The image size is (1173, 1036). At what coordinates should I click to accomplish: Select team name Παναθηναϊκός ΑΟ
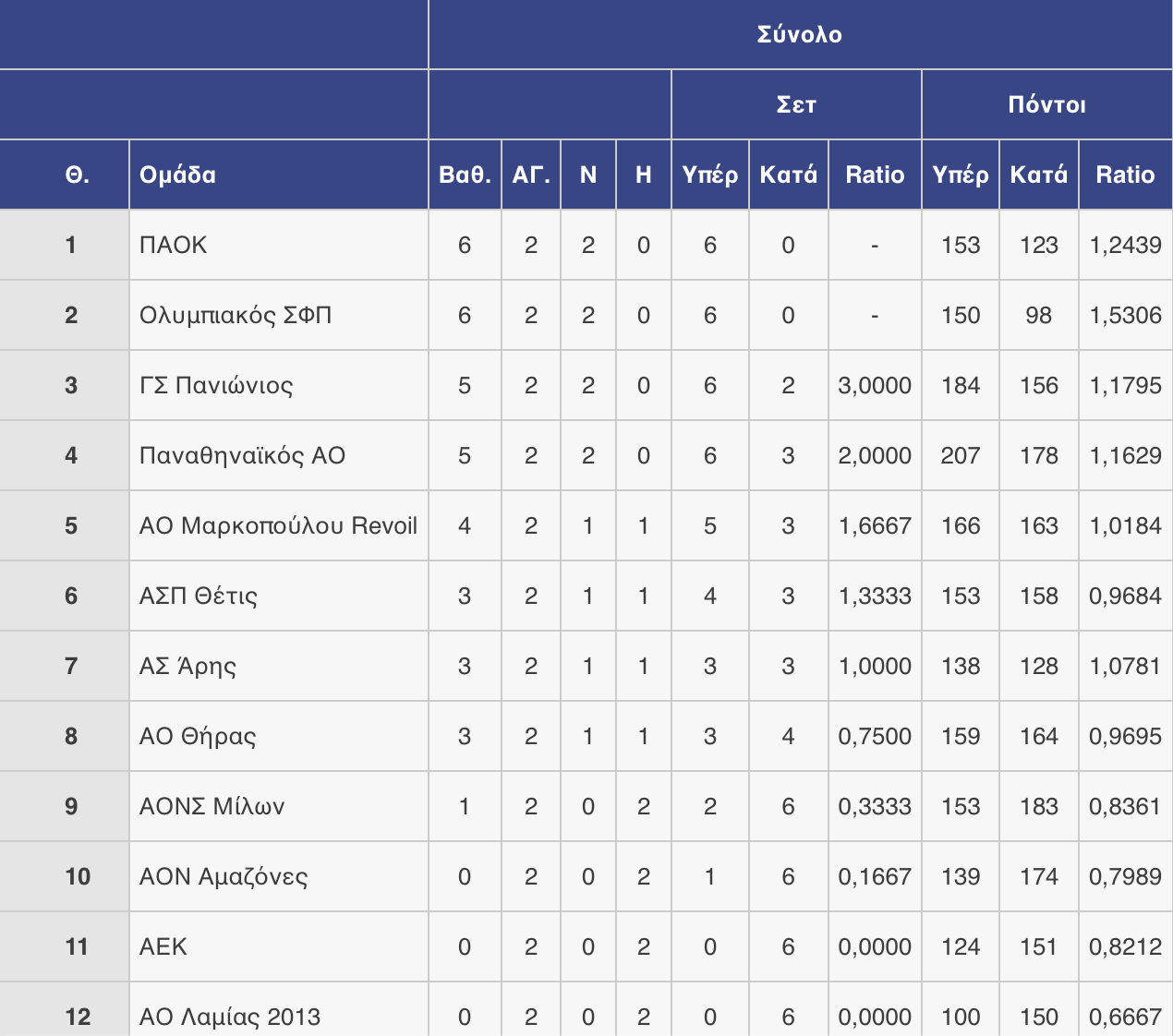pos(242,455)
